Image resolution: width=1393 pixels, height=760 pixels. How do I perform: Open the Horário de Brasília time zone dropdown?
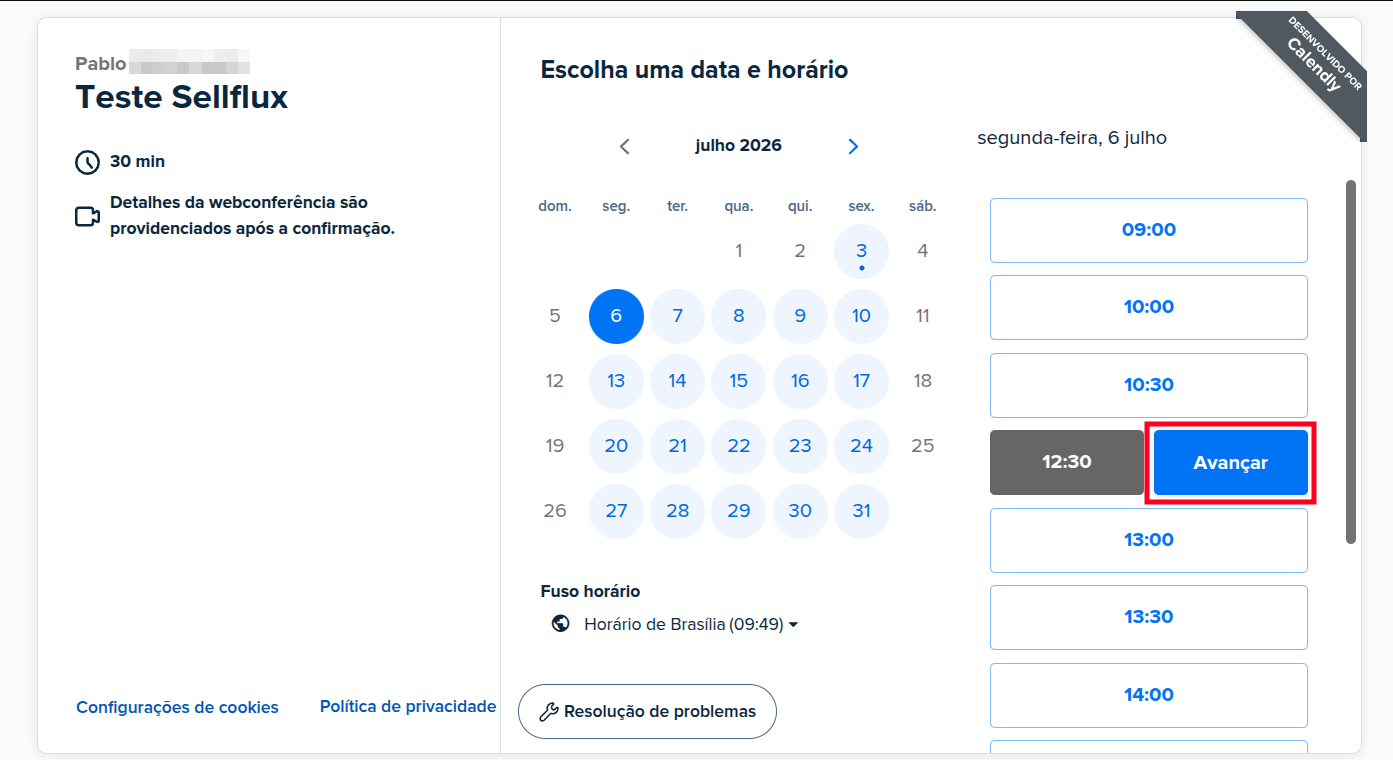[x=691, y=624]
